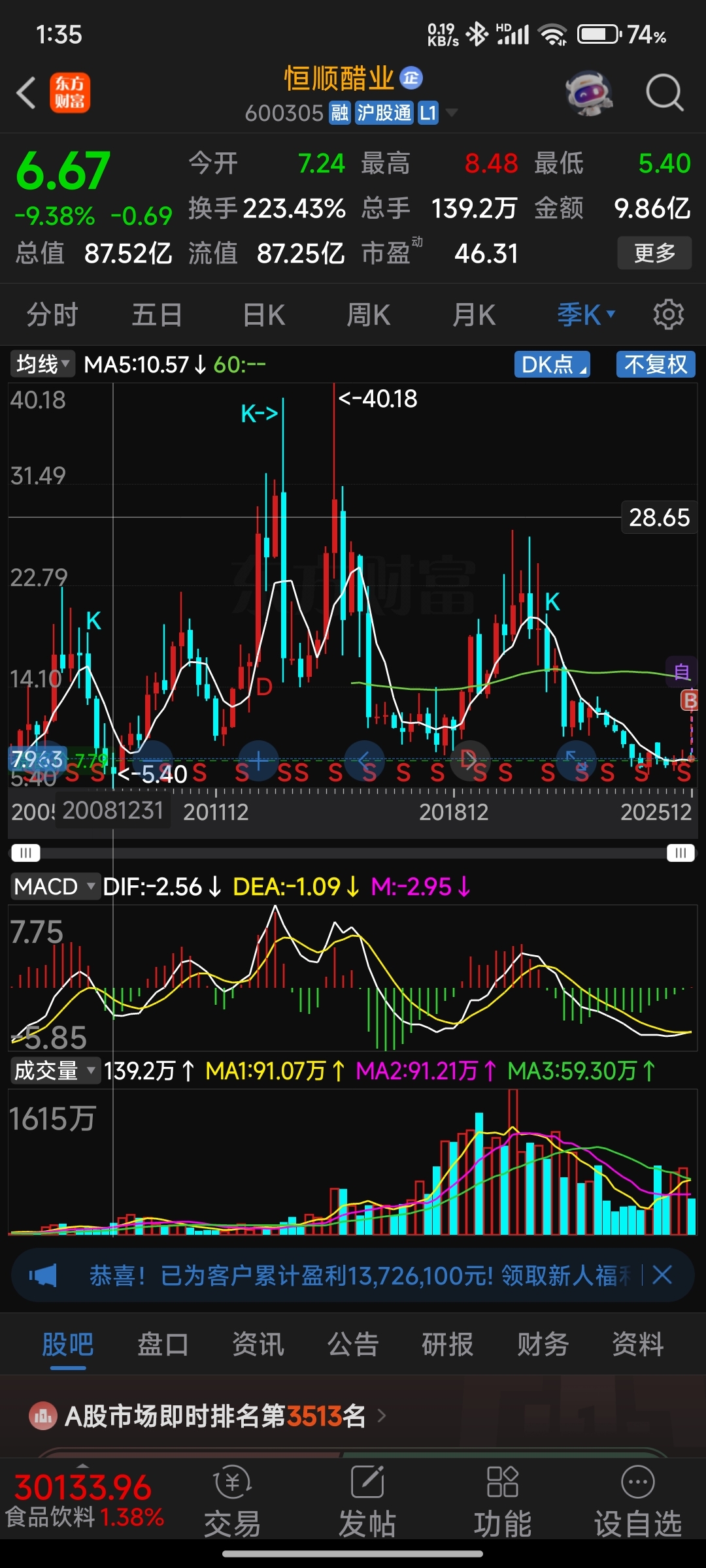This screenshot has width=706, height=1568.
Task: Tap the plus zoom-in chart button
Action: [258, 760]
